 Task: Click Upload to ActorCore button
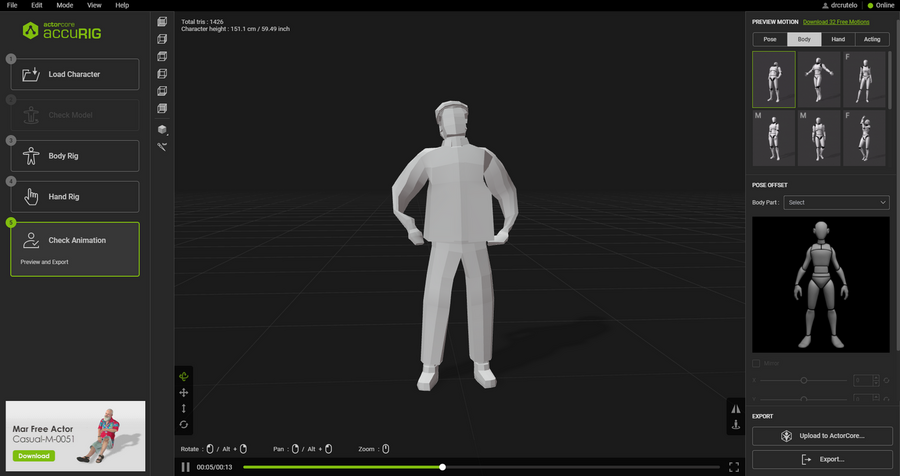coord(820,436)
